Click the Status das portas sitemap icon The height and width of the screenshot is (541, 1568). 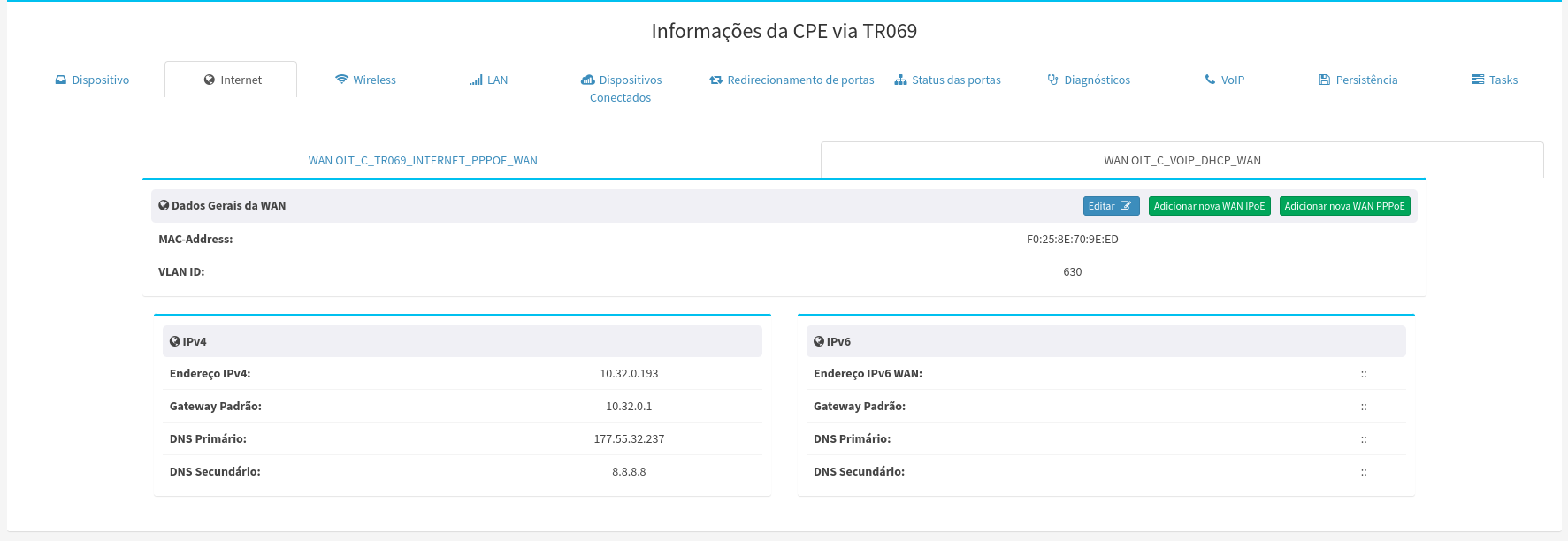900,80
